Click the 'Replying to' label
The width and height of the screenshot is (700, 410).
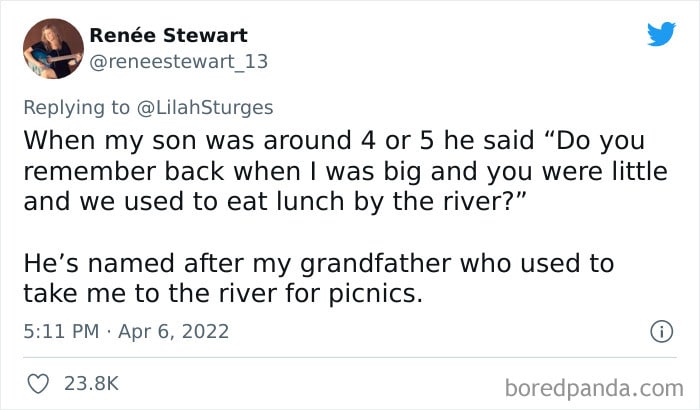click(x=76, y=108)
